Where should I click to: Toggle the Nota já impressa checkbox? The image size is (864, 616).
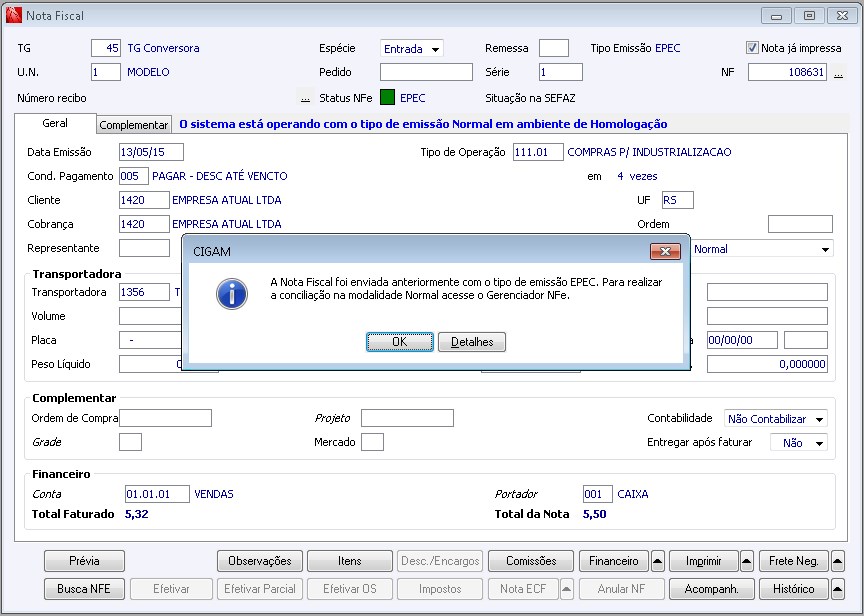pos(752,48)
